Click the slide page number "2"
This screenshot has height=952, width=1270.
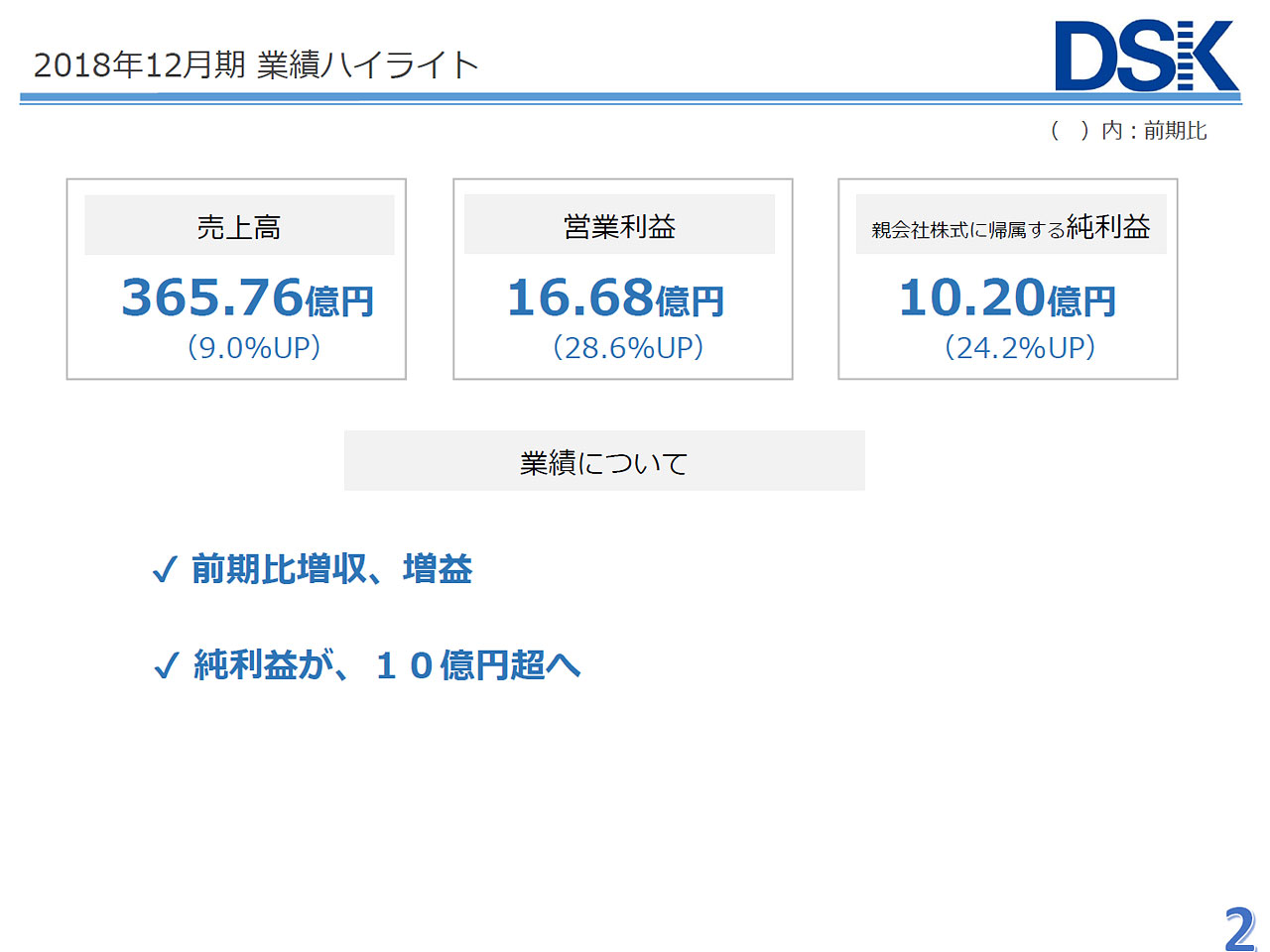pyautogui.click(x=1240, y=929)
